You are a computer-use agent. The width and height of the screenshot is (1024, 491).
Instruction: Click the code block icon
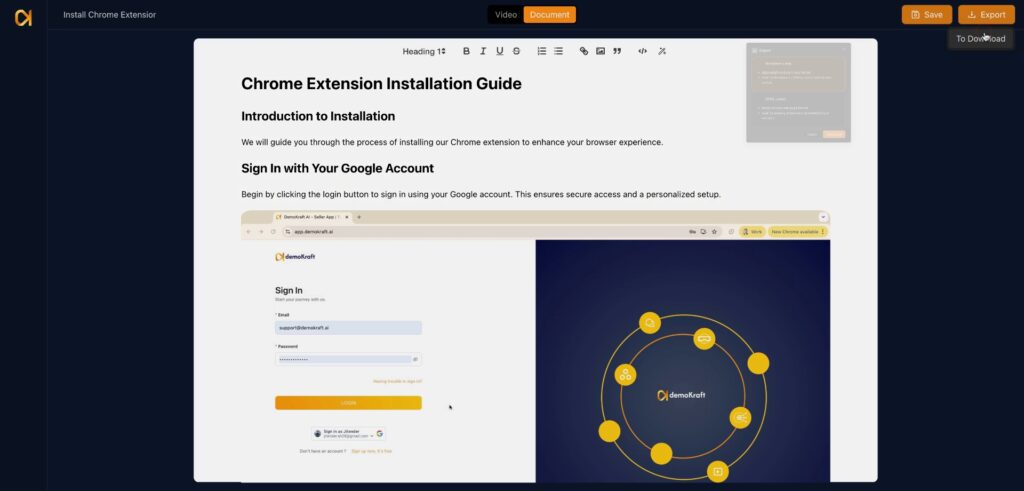tap(642, 51)
